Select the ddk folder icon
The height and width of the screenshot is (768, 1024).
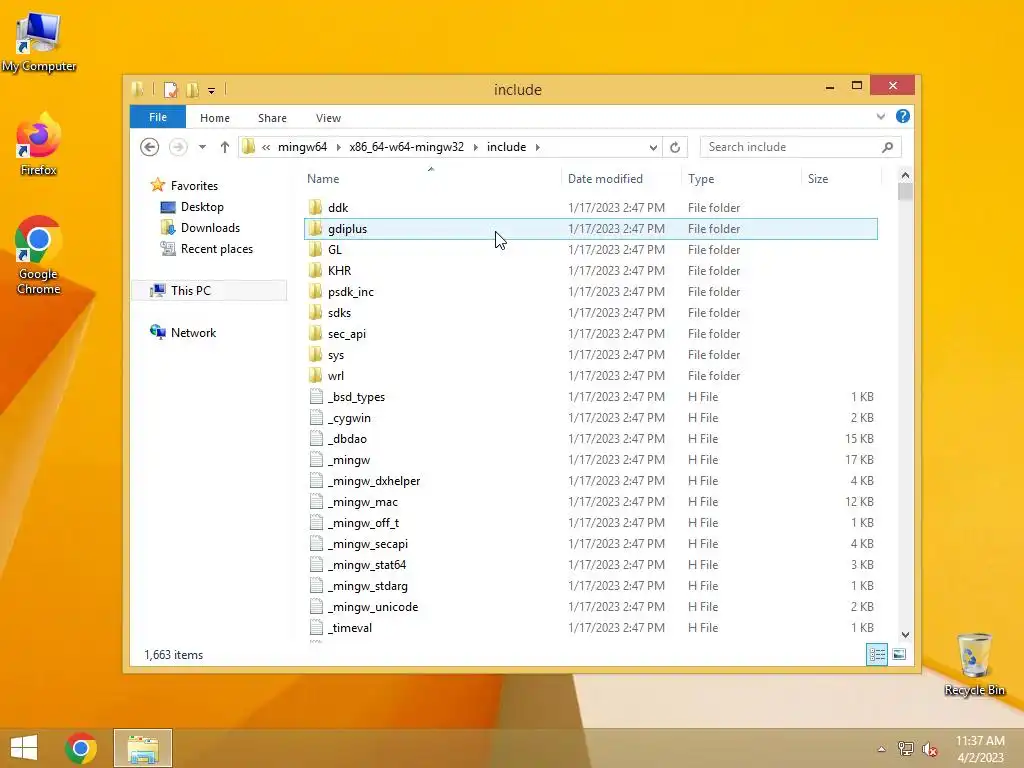pos(315,208)
